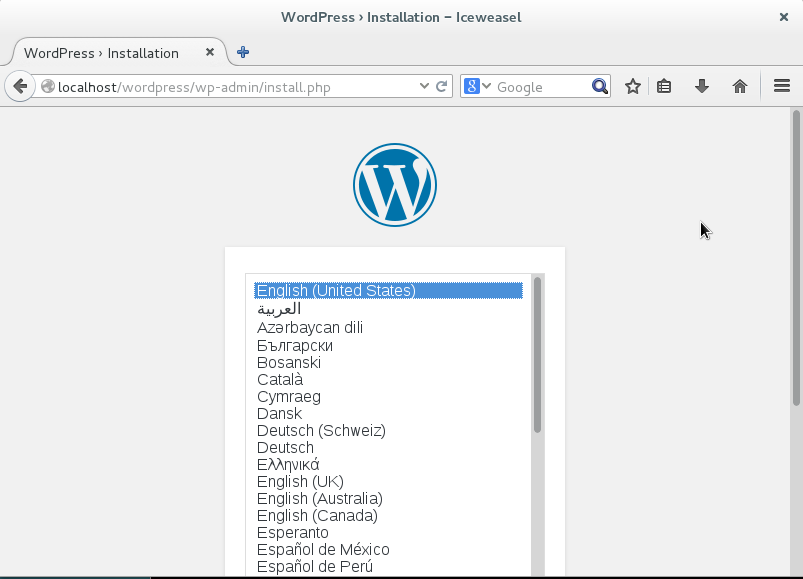Select Български language option
Viewport: 803px width, 579px height.
(389, 346)
